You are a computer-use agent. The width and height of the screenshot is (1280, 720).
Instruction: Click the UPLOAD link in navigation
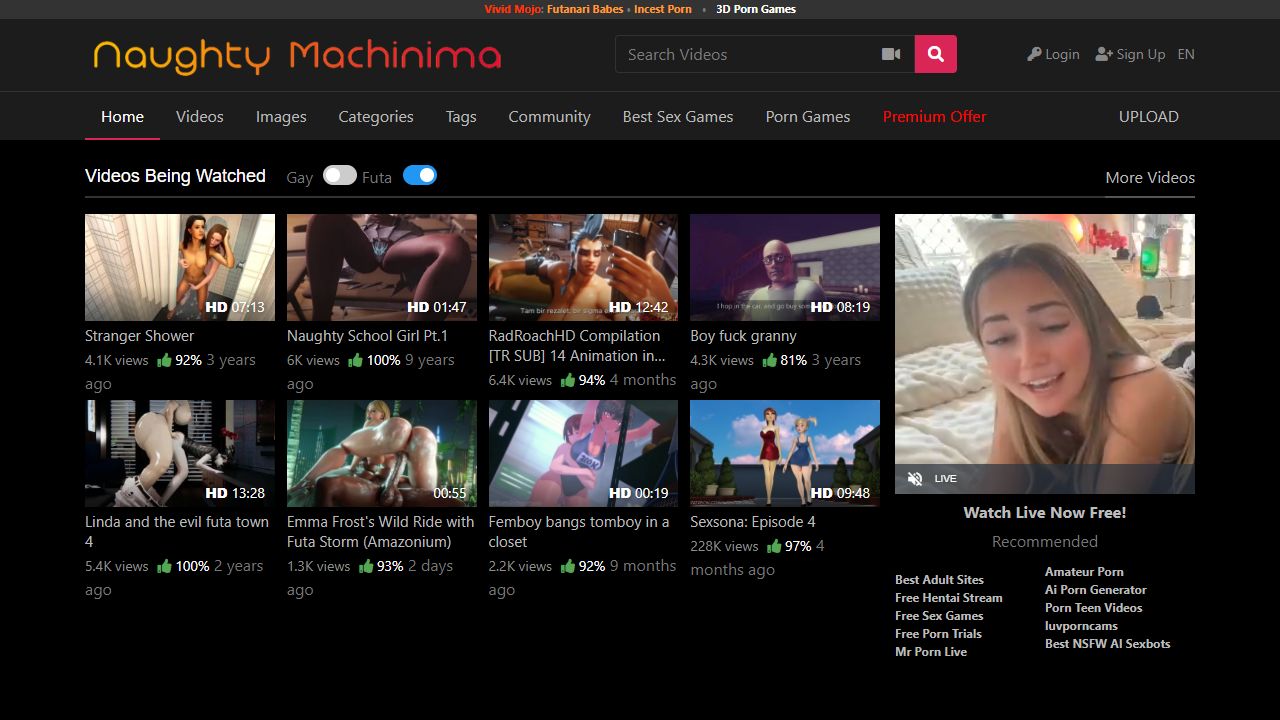point(1149,116)
